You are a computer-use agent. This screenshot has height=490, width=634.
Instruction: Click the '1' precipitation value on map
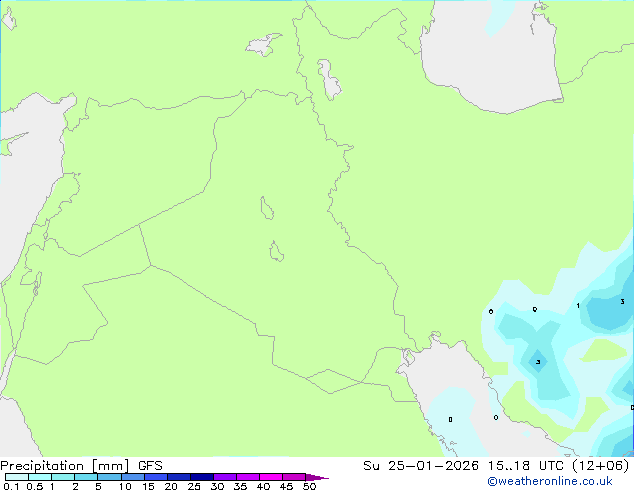tap(578, 306)
